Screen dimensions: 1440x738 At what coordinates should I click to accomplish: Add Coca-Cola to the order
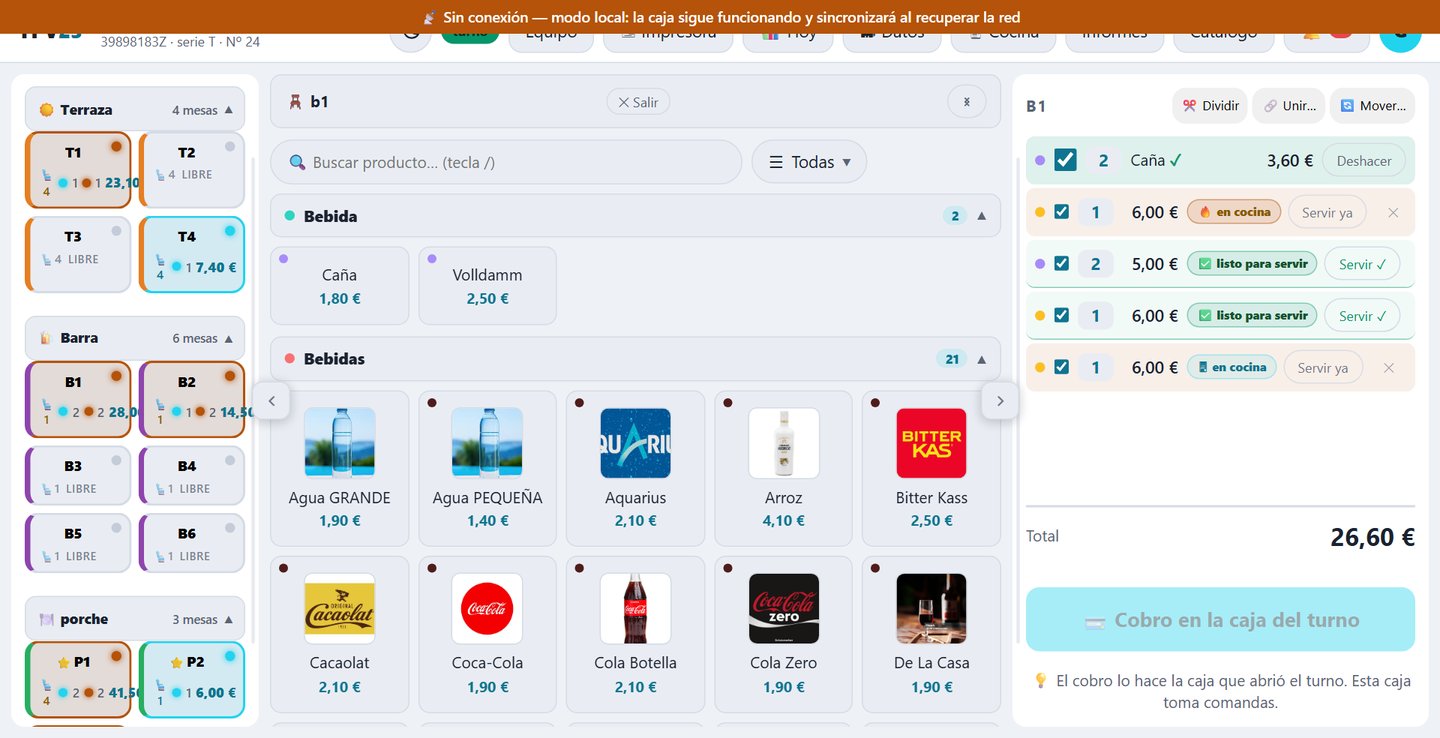click(488, 634)
